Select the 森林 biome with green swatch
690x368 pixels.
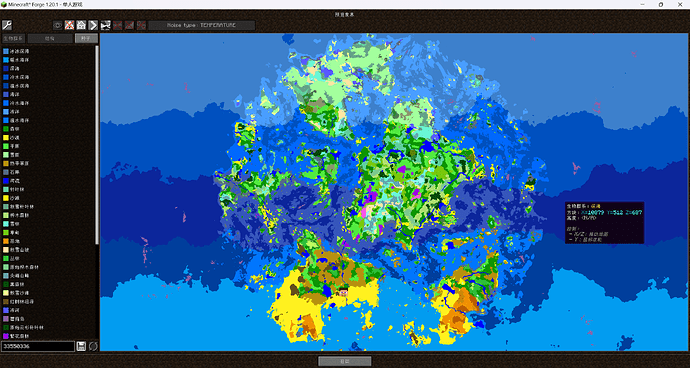click(48, 129)
